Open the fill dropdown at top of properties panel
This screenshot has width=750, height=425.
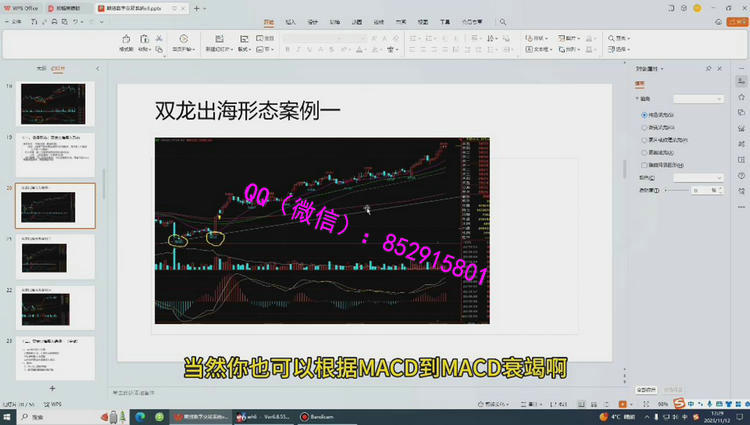(697, 99)
